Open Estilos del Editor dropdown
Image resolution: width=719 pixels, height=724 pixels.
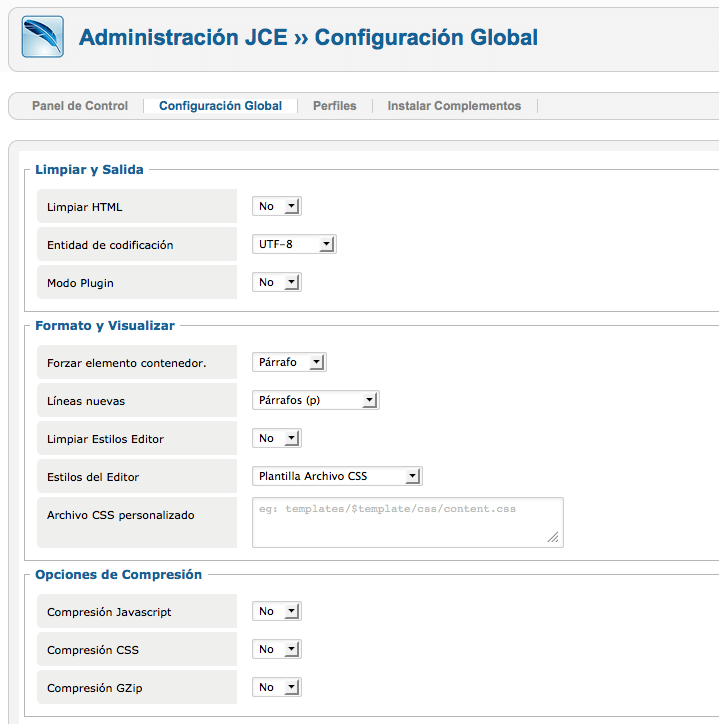337,476
